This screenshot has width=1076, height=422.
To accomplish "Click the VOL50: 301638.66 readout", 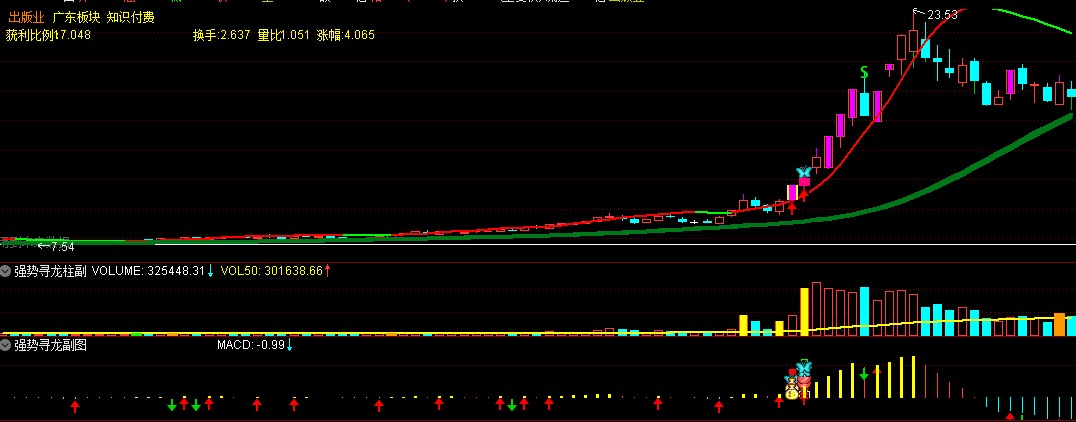I will [271, 271].
